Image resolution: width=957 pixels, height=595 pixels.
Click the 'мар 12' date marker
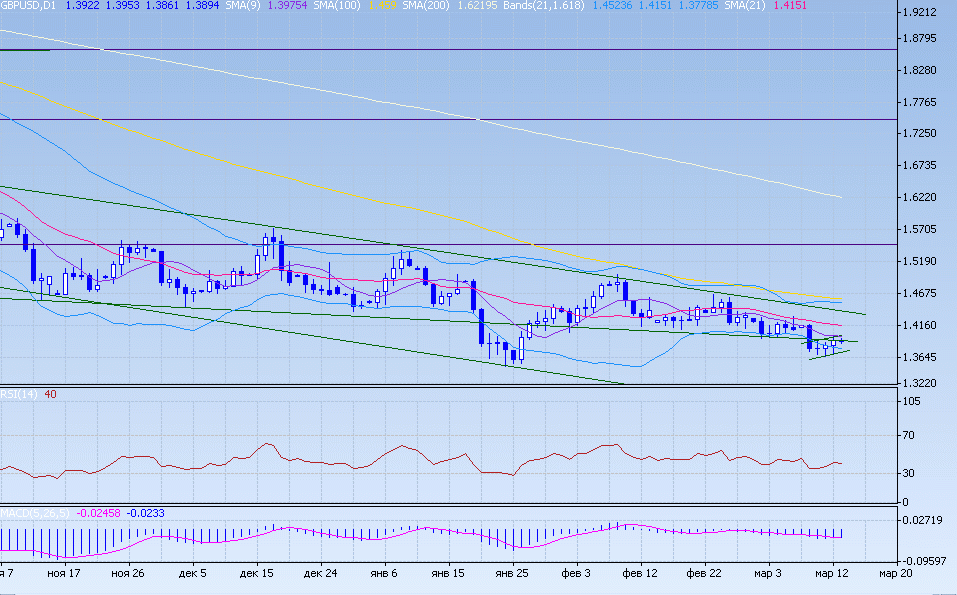click(832, 574)
